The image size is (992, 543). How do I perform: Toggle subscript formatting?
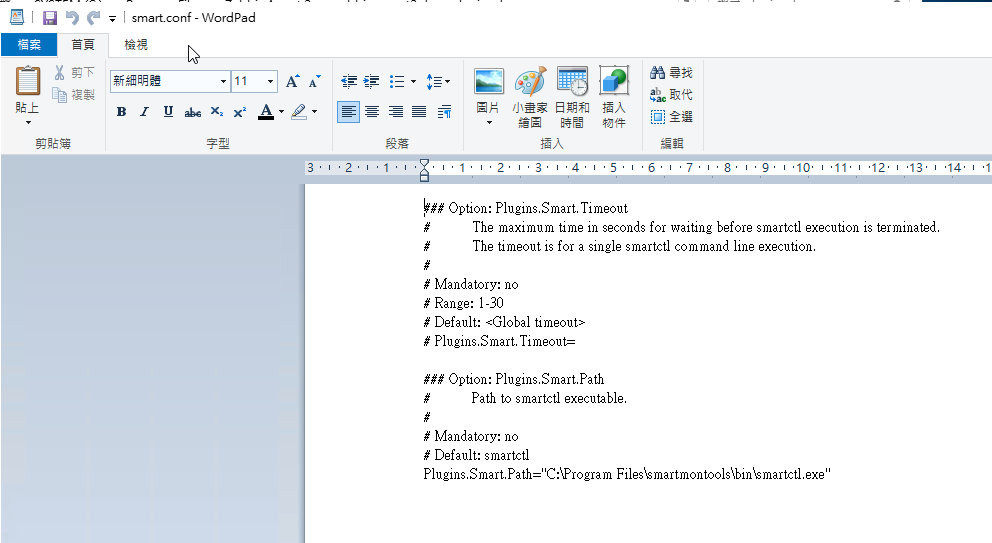(x=216, y=112)
